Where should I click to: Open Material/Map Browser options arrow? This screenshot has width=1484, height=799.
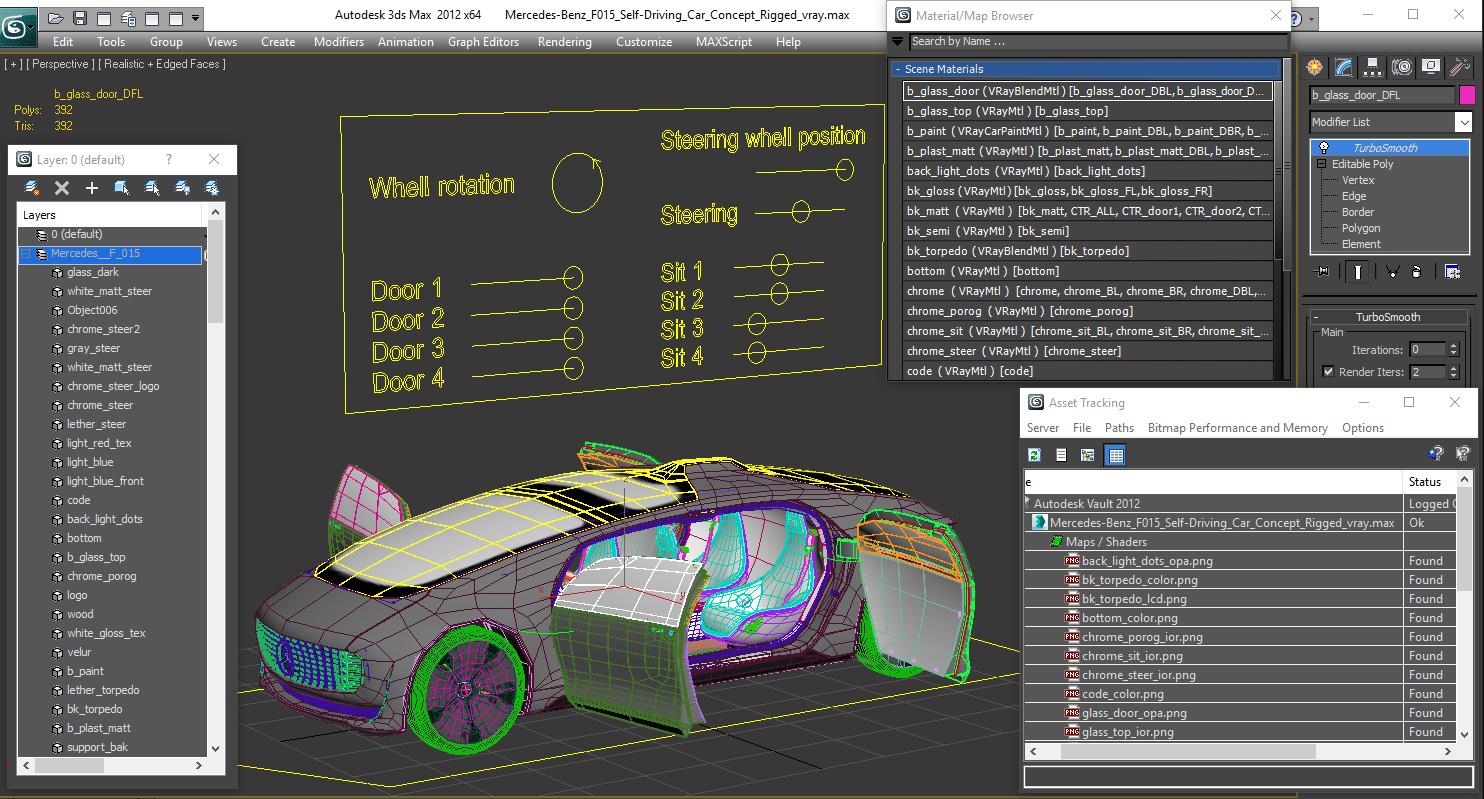click(x=897, y=42)
